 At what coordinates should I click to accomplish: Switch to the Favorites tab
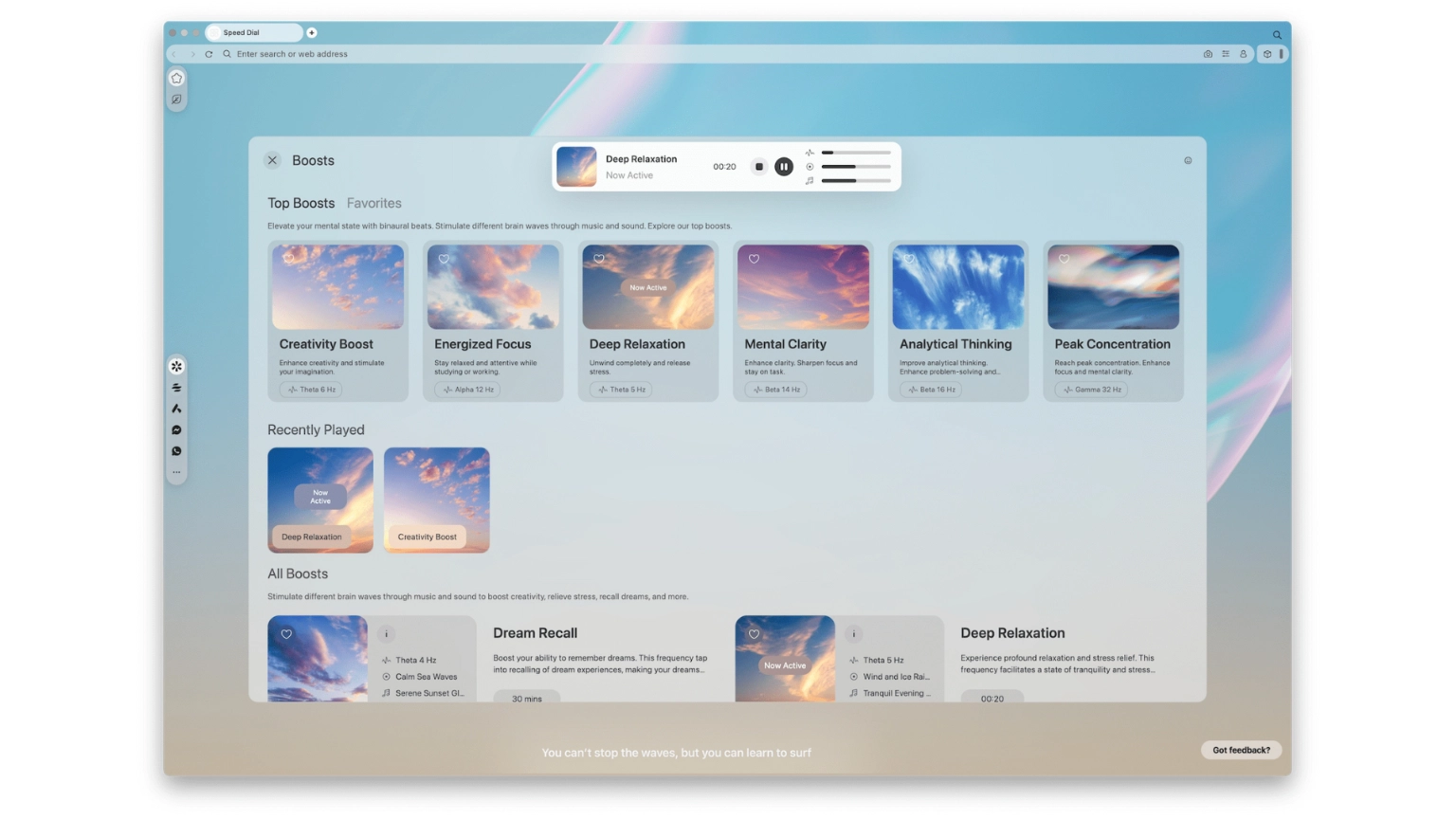pos(373,203)
